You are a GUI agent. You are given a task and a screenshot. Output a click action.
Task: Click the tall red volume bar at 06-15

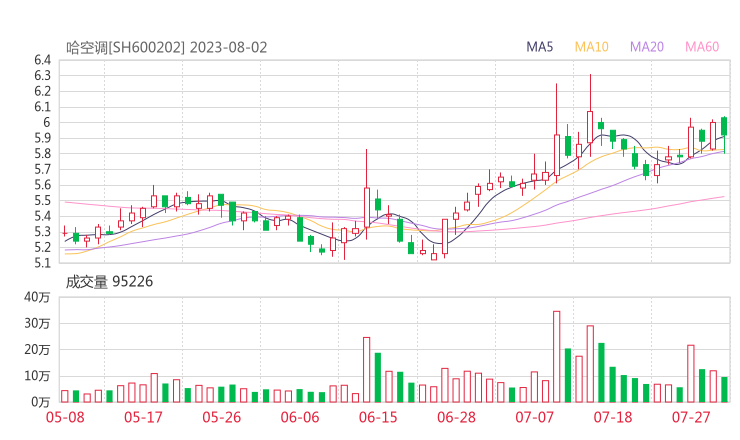pos(367,370)
